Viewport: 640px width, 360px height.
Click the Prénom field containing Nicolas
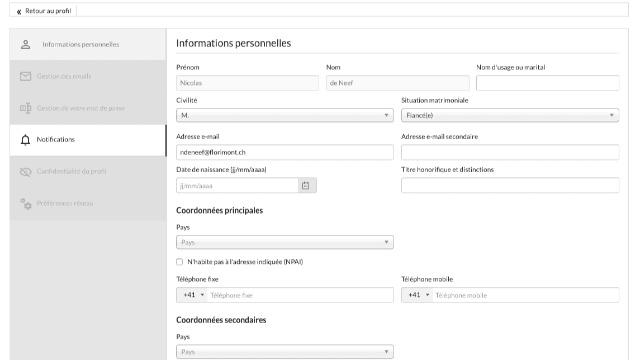pos(247,83)
